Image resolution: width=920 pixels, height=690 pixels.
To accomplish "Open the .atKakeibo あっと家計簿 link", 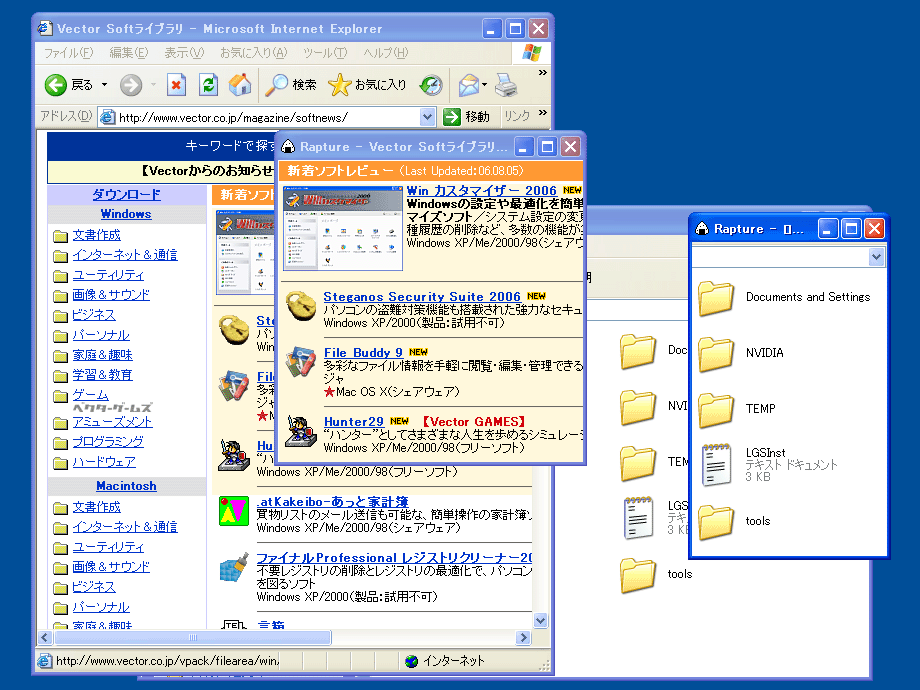I will tap(332, 502).
